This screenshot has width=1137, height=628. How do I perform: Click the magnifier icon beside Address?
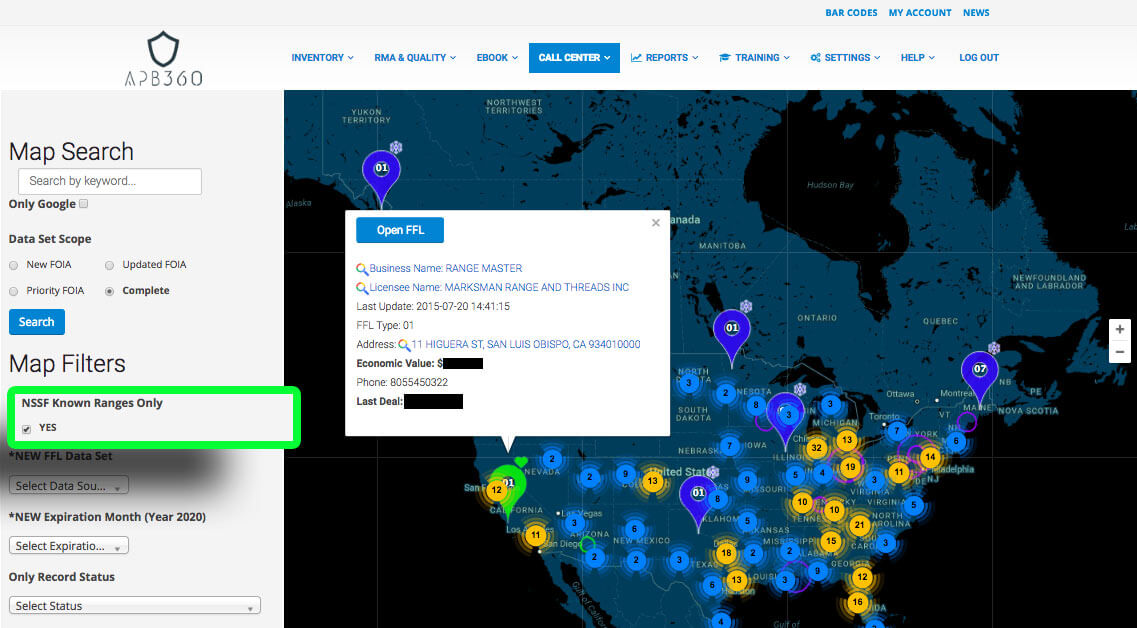(404, 345)
